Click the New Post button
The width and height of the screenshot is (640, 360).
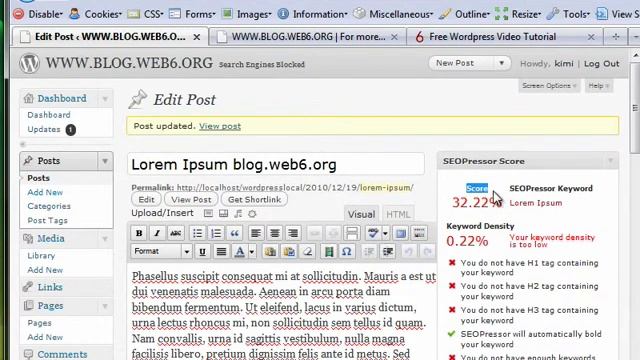(455, 63)
